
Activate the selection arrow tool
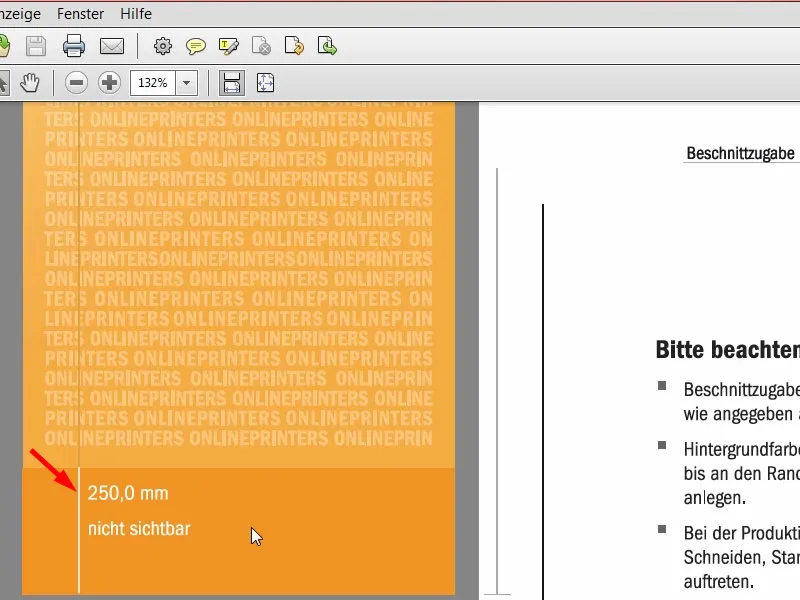click(x=4, y=83)
